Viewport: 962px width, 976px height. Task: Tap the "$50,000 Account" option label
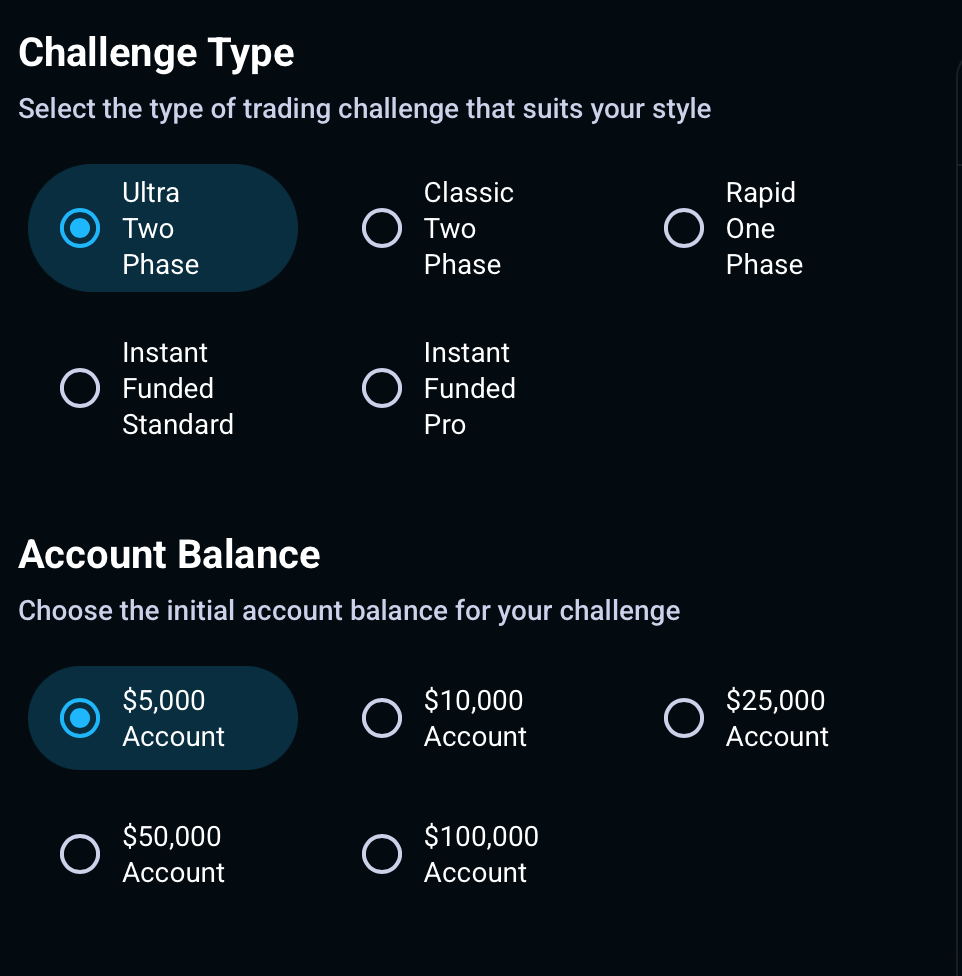pos(173,854)
